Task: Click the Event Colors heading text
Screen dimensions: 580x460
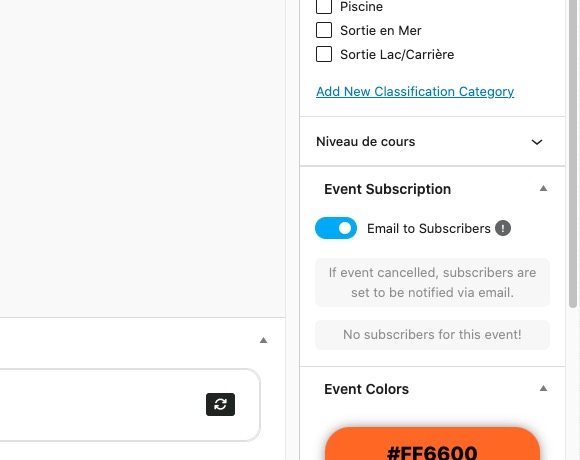Action: pyautogui.click(x=366, y=389)
